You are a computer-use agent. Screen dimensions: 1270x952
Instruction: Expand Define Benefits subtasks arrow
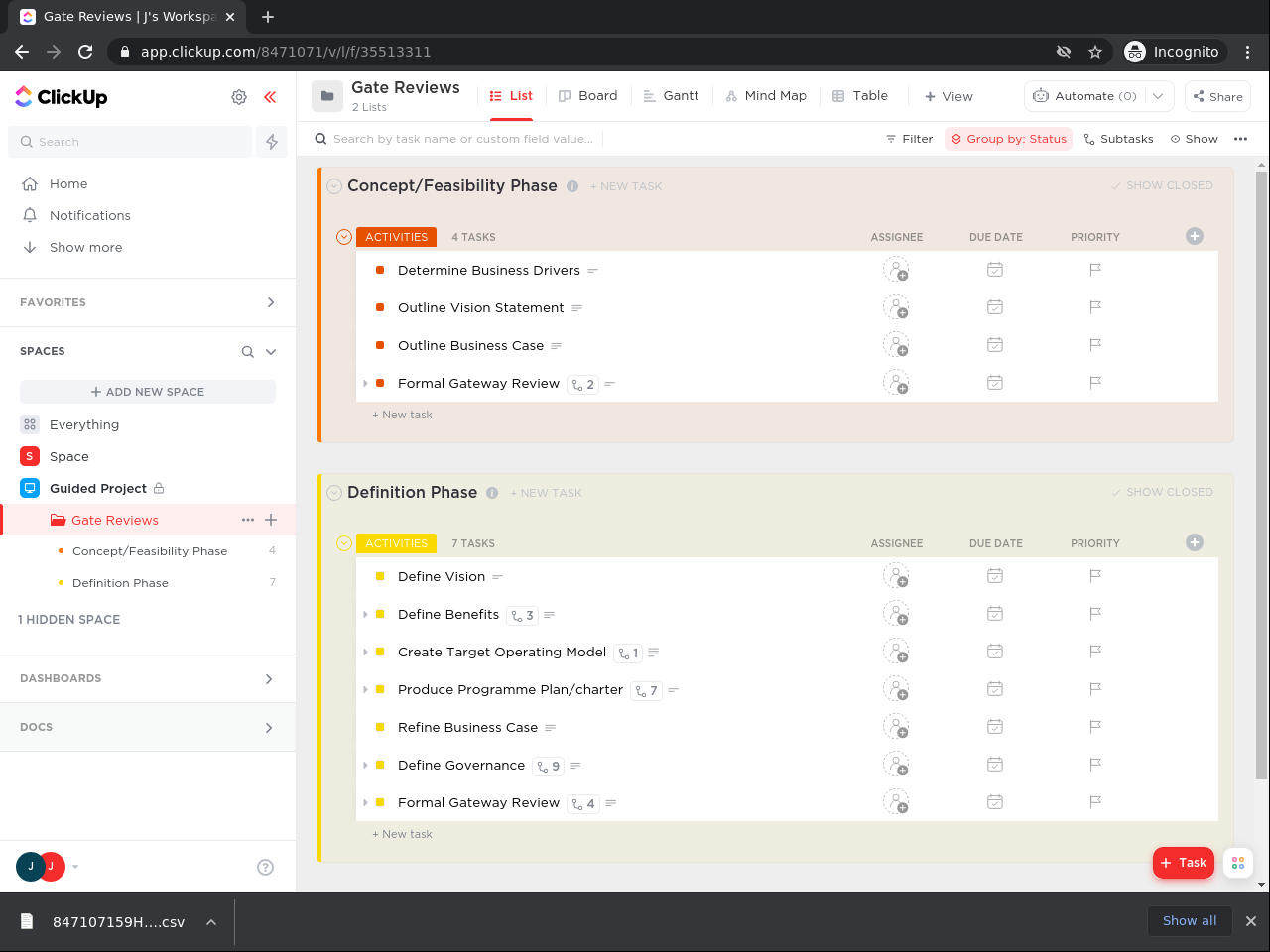pos(365,615)
